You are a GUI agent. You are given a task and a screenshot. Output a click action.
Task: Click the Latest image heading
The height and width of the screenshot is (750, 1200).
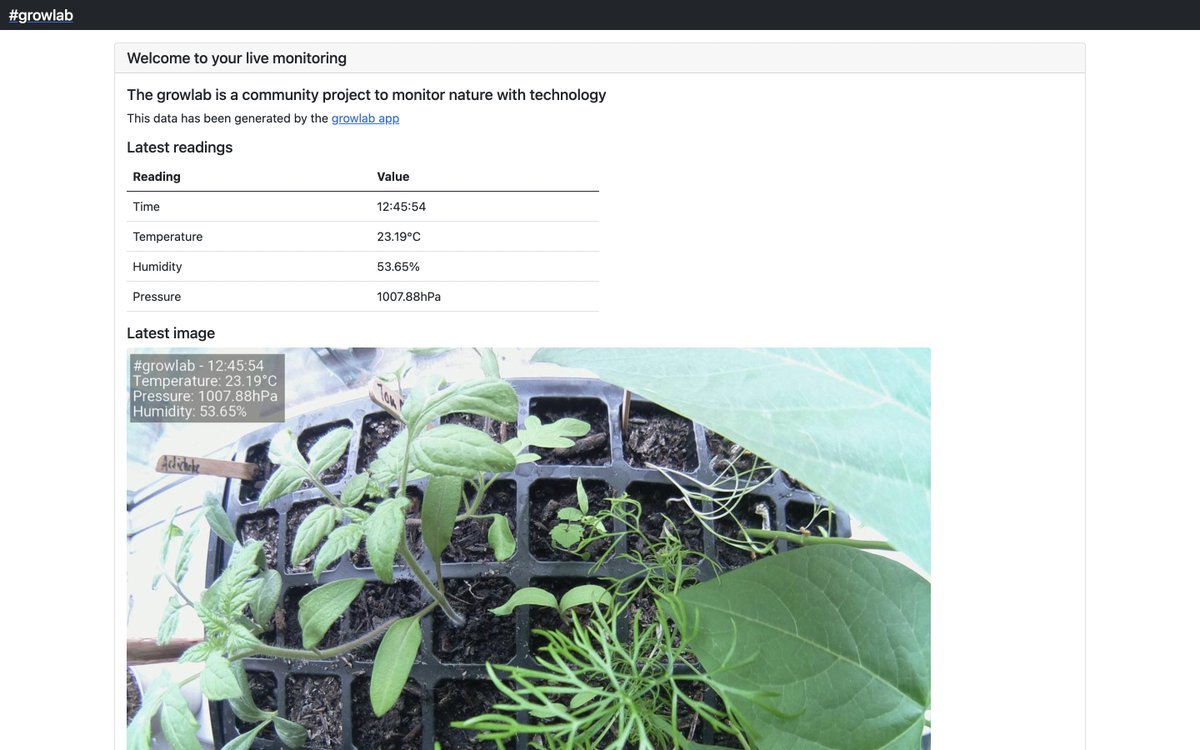coord(171,333)
